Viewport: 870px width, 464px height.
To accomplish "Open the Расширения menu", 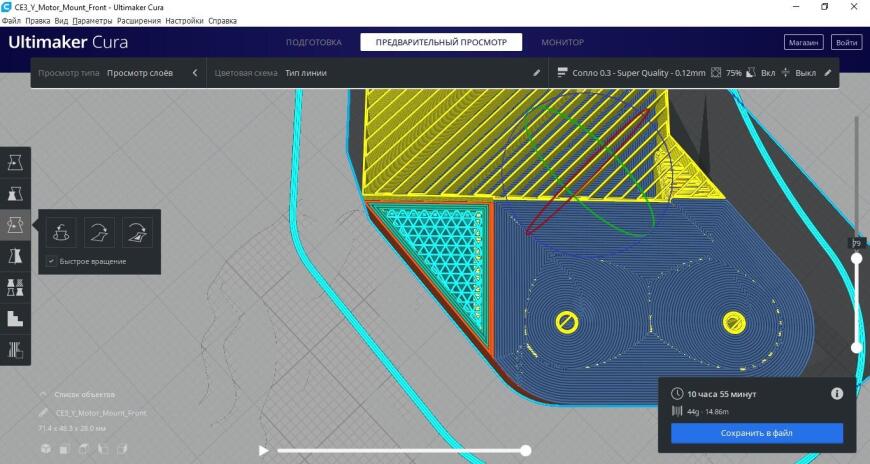I will [x=139, y=21].
